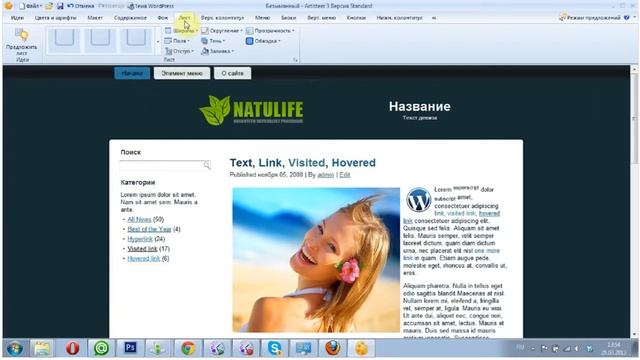Open the Ширина dropdown
The image size is (640, 360).
coord(181,31)
